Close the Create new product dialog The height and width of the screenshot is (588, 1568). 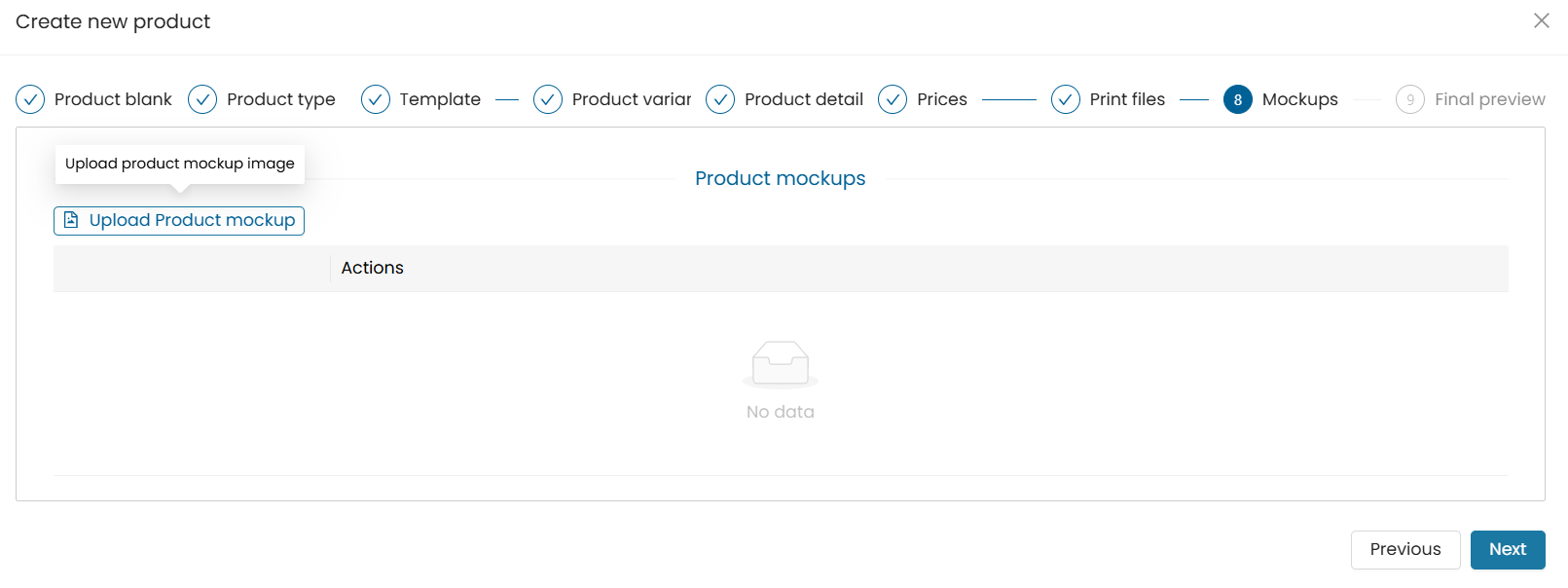tap(1542, 20)
